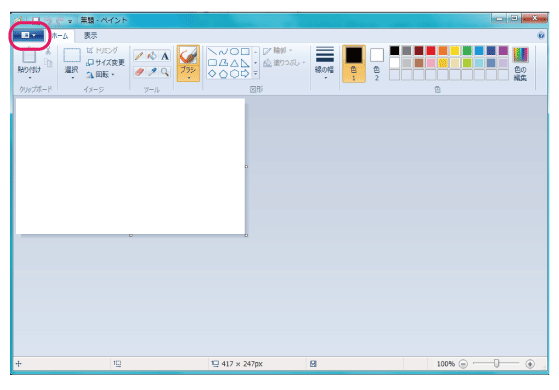This screenshot has height=390, width=559.
Task: Pick the yellow color swatch in top row
Action: 455,51
